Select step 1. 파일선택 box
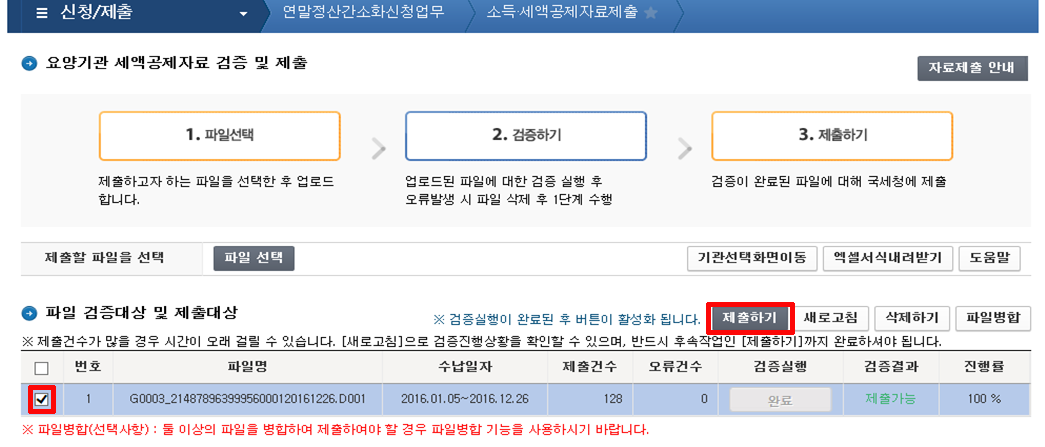The image size is (1045, 447). pos(220,136)
